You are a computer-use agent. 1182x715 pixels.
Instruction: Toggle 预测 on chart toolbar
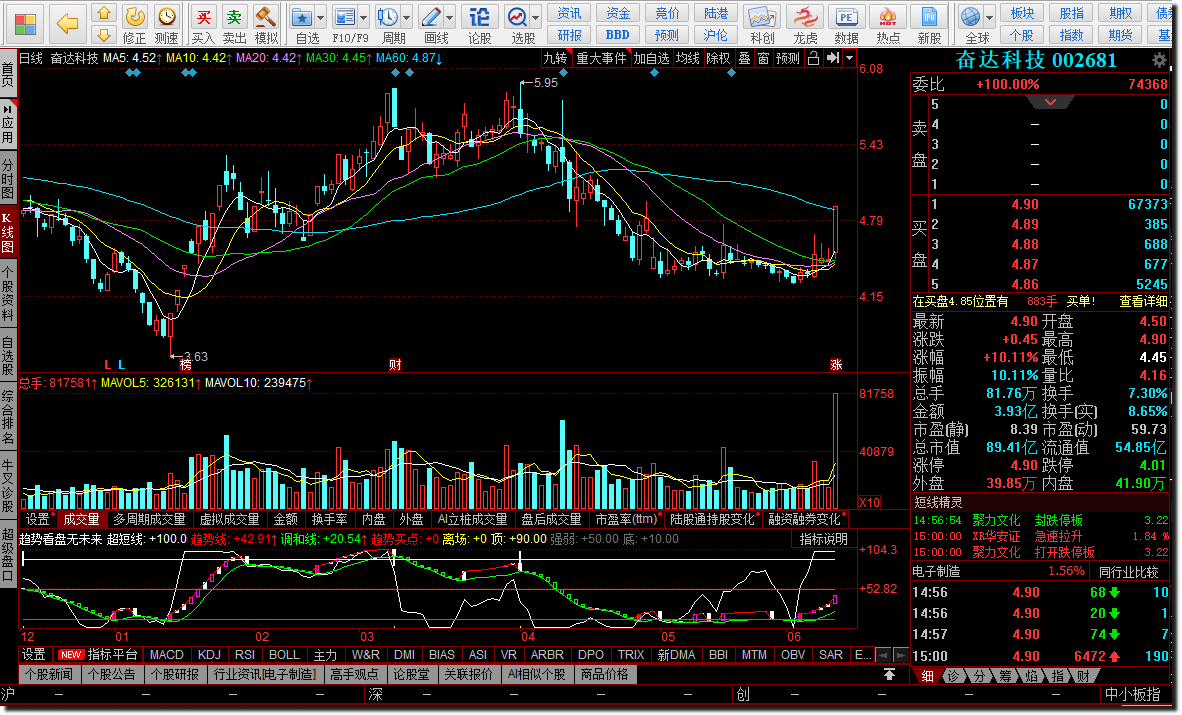point(787,58)
